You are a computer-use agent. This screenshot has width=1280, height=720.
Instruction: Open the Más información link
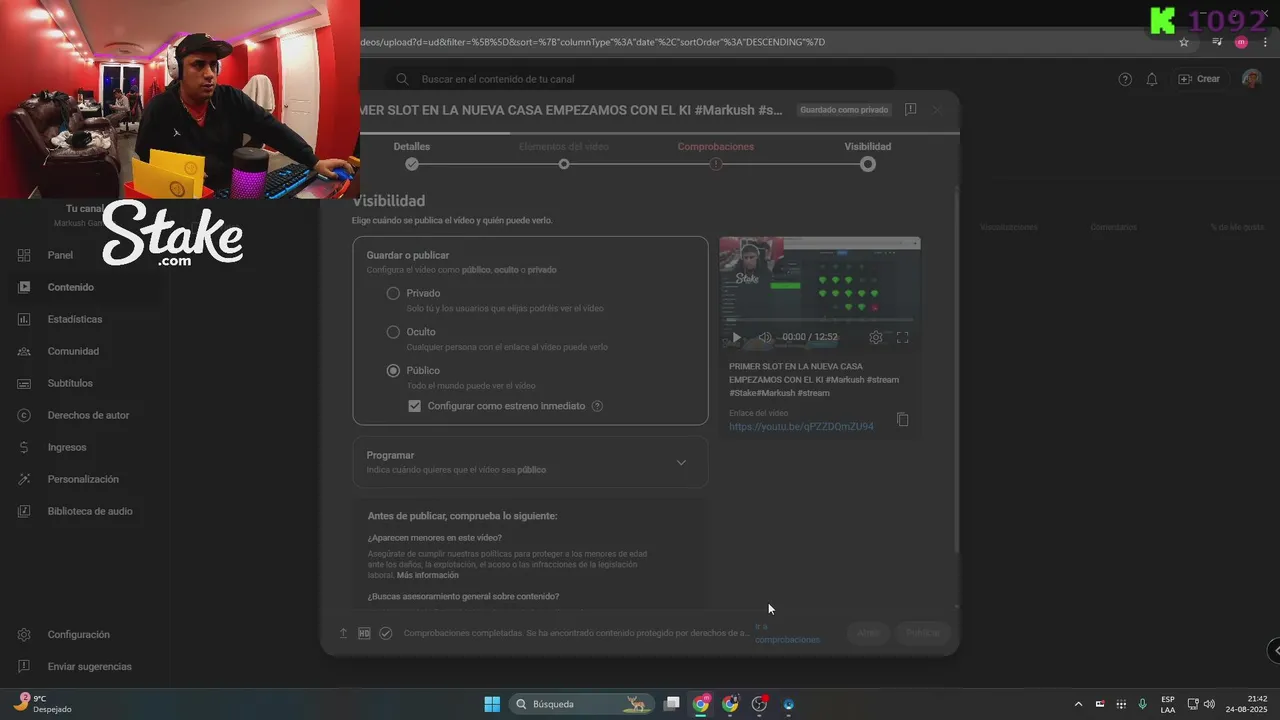tap(428, 575)
